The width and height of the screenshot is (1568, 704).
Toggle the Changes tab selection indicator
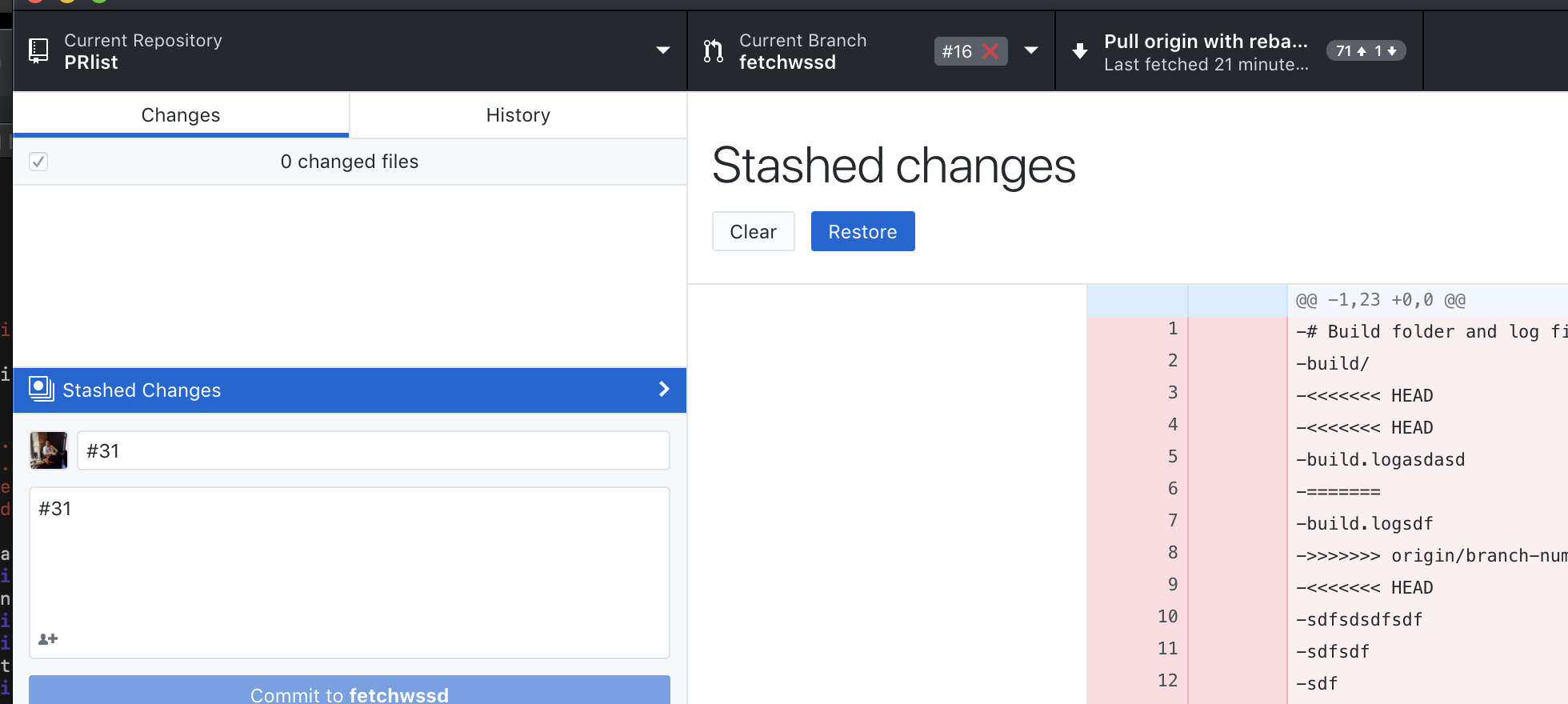click(x=181, y=136)
